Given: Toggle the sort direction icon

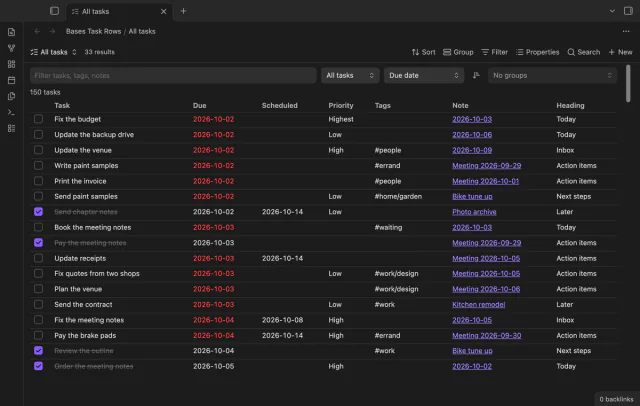Looking at the screenshot, I should (x=476, y=75).
